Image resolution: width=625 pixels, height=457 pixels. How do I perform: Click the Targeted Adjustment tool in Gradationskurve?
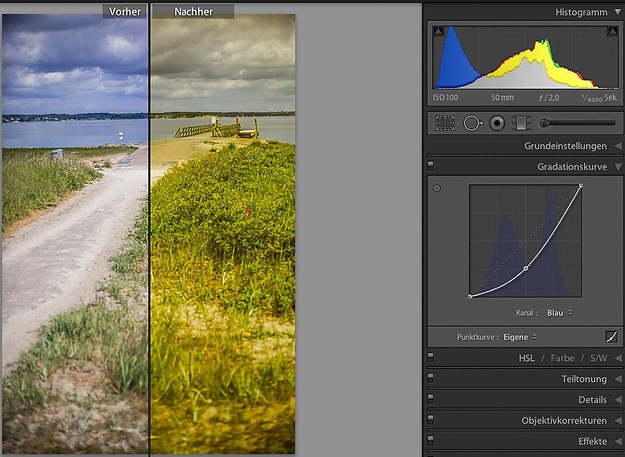(437, 189)
